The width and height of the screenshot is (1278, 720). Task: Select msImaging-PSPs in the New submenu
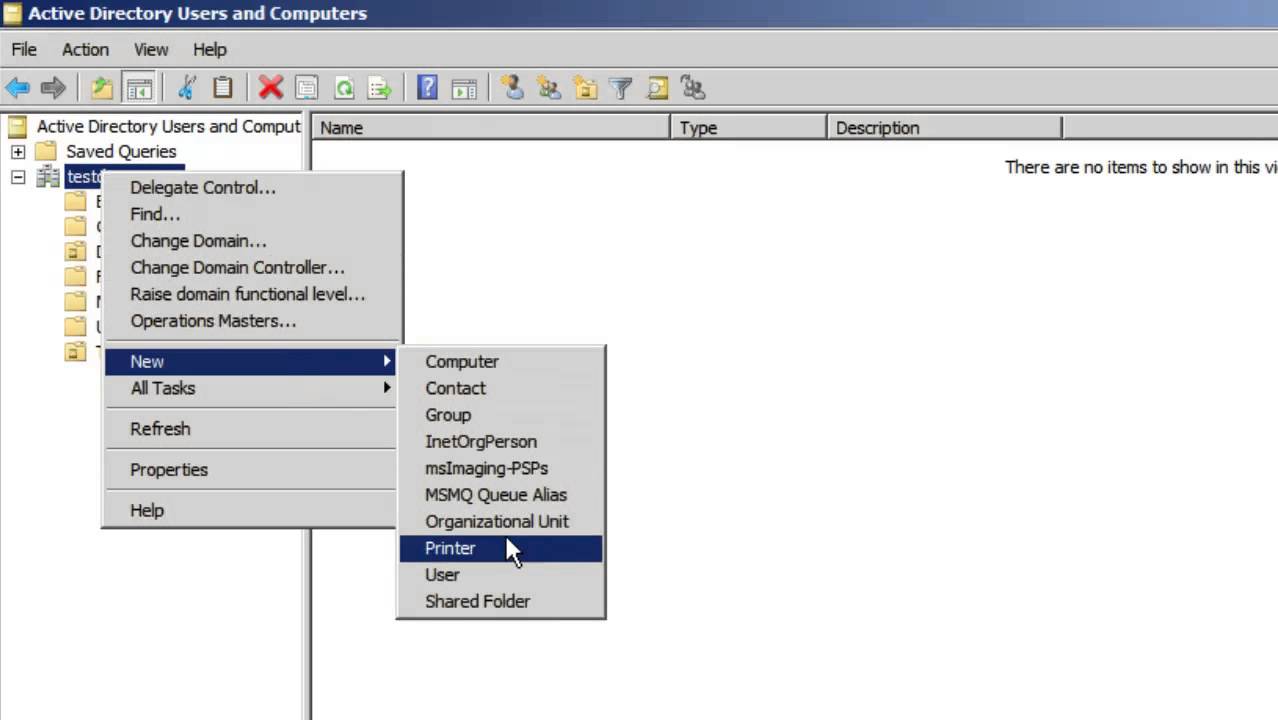point(500,468)
